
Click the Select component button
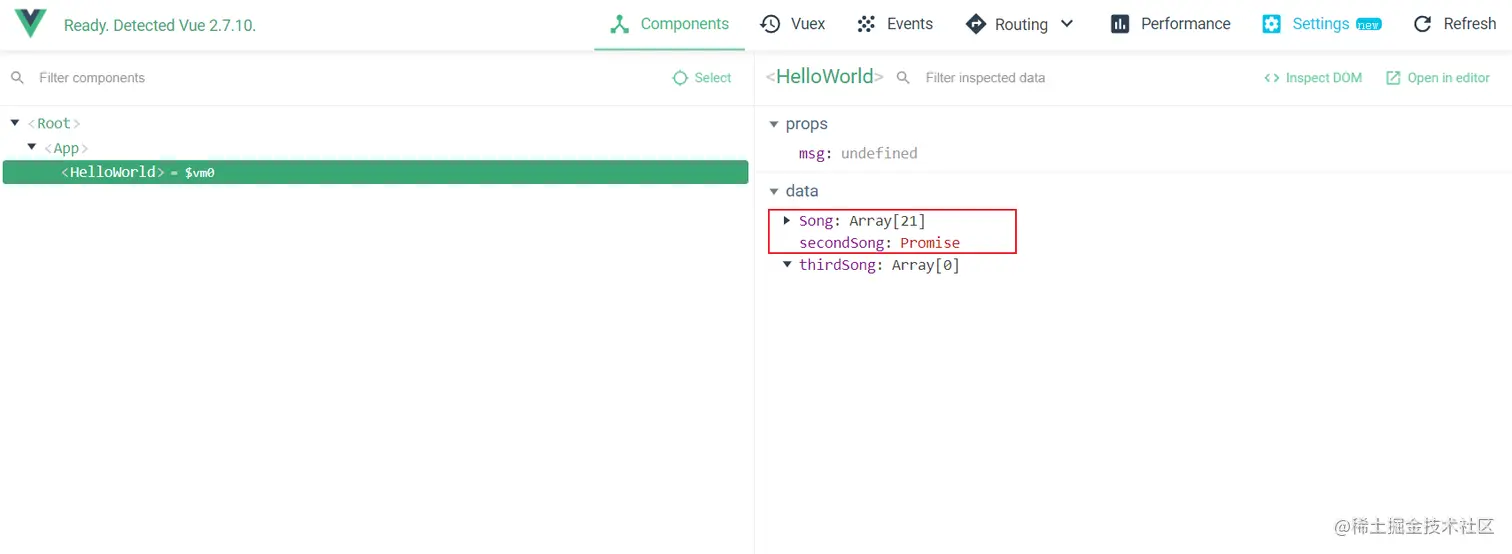pyautogui.click(x=702, y=78)
